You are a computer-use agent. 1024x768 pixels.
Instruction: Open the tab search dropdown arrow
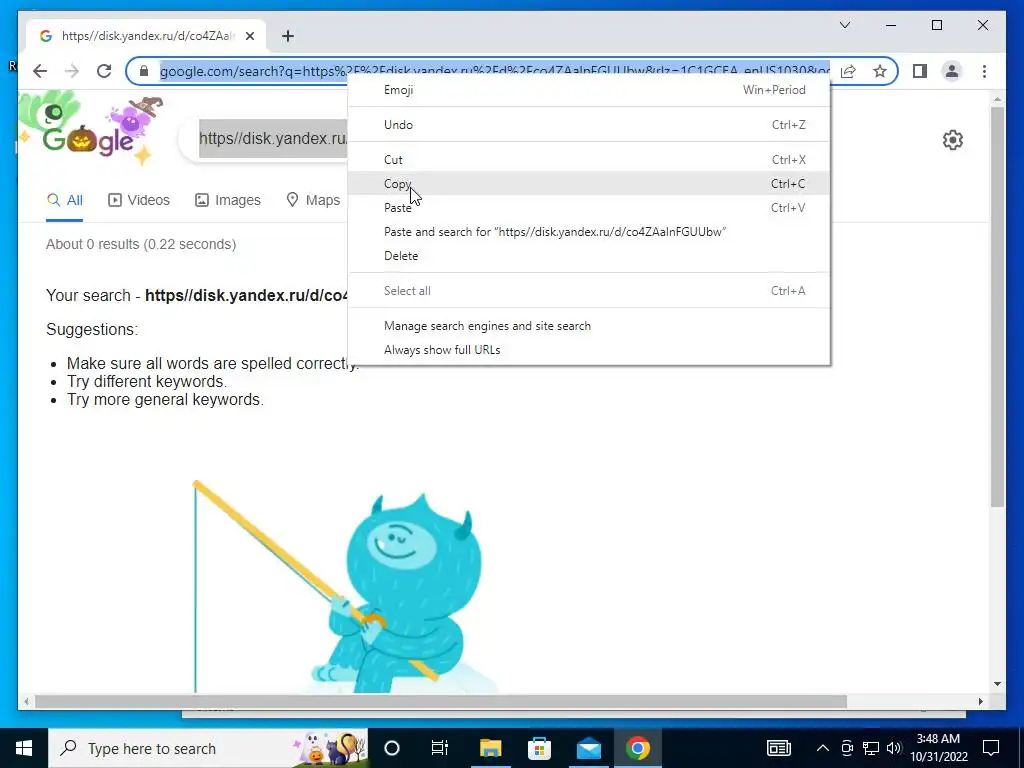pos(844,25)
